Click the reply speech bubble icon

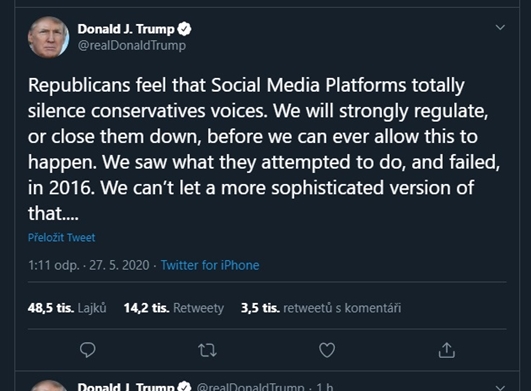[x=87, y=350]
